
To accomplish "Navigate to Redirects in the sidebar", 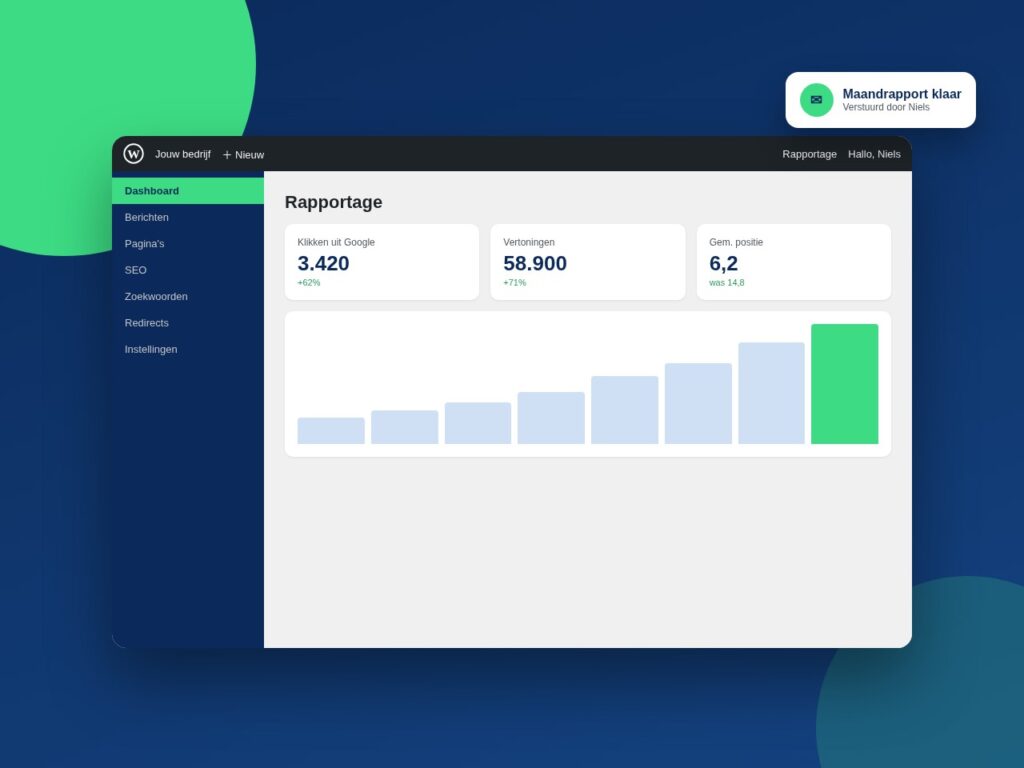I will pyautogui.click(x=188, y=323).
